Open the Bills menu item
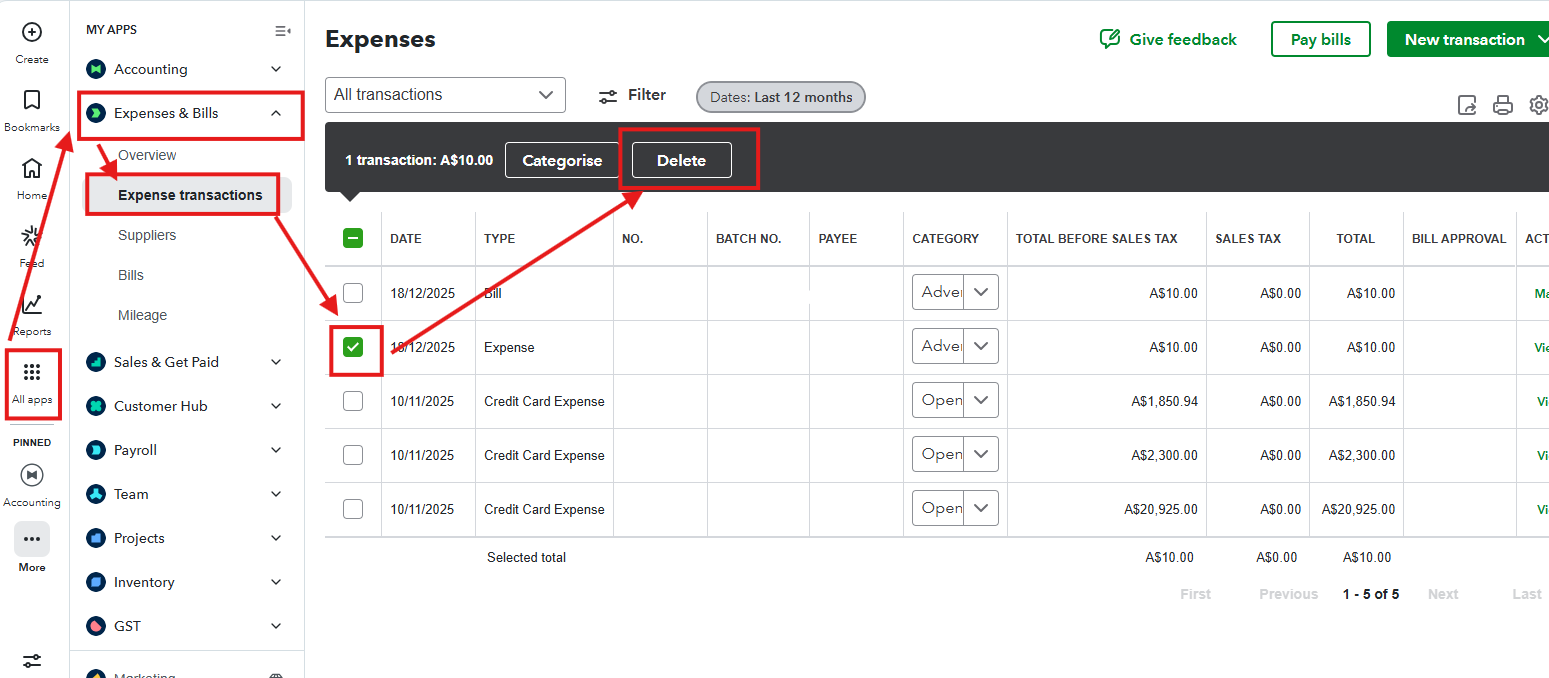1549x678 pixels. [131, 275]
